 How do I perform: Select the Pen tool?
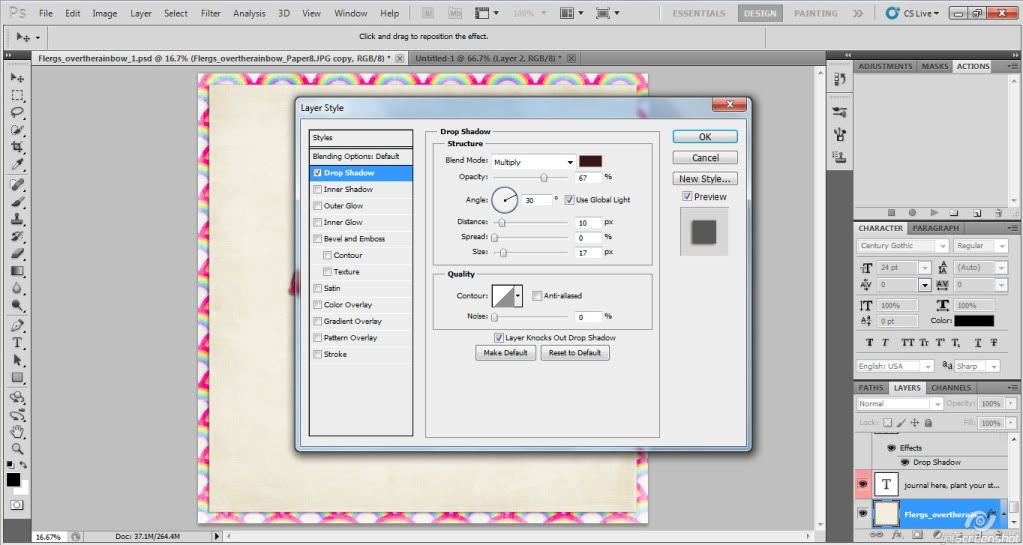17,325
